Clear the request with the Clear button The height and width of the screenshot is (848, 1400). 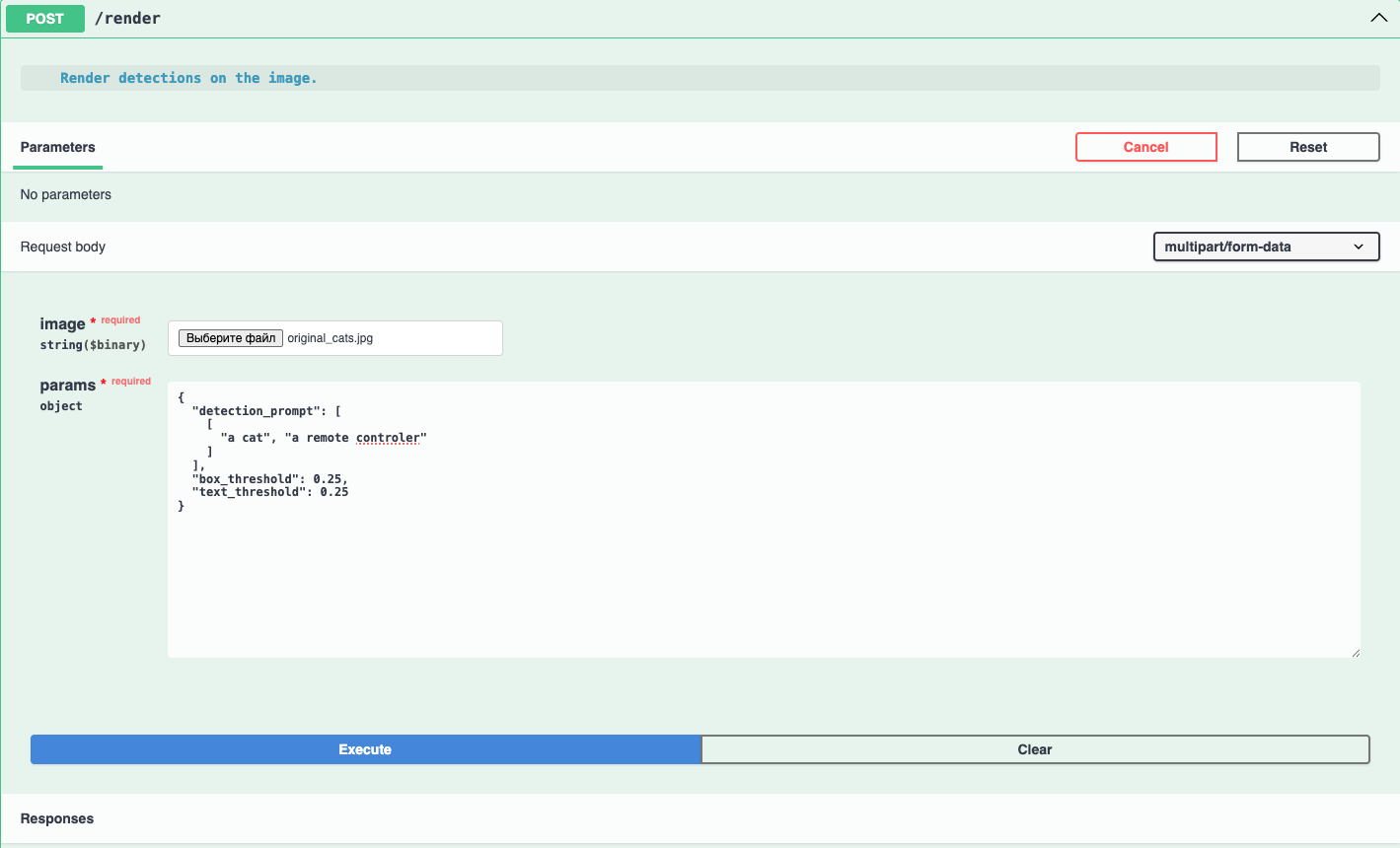click(1034, 749)
